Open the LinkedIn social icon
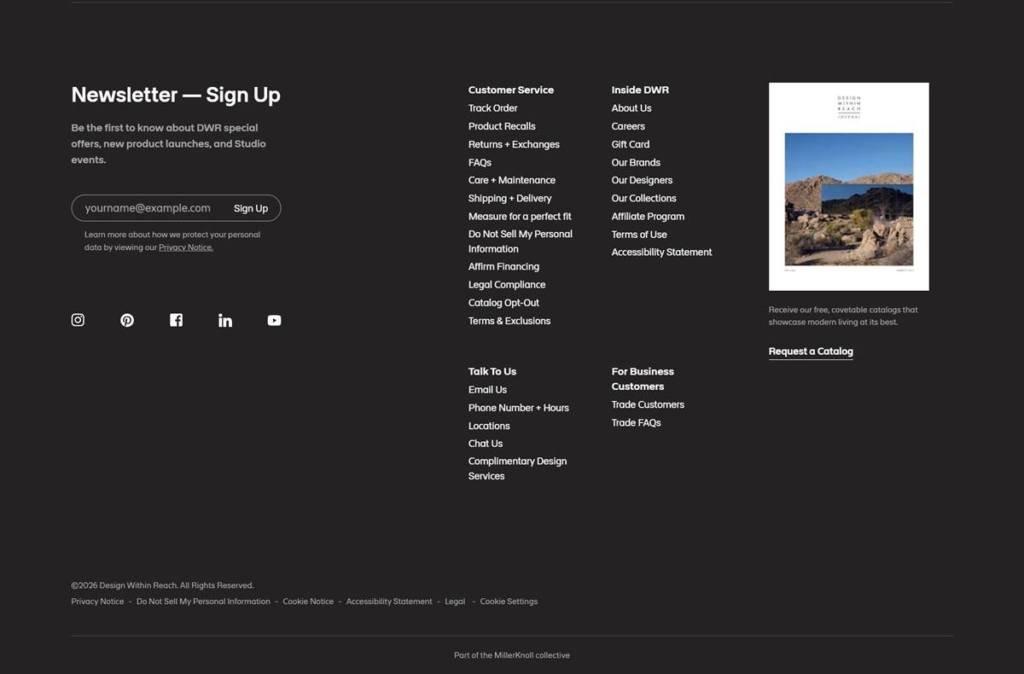The height and width of the screenshot is (674, 1024). point(225,320)
